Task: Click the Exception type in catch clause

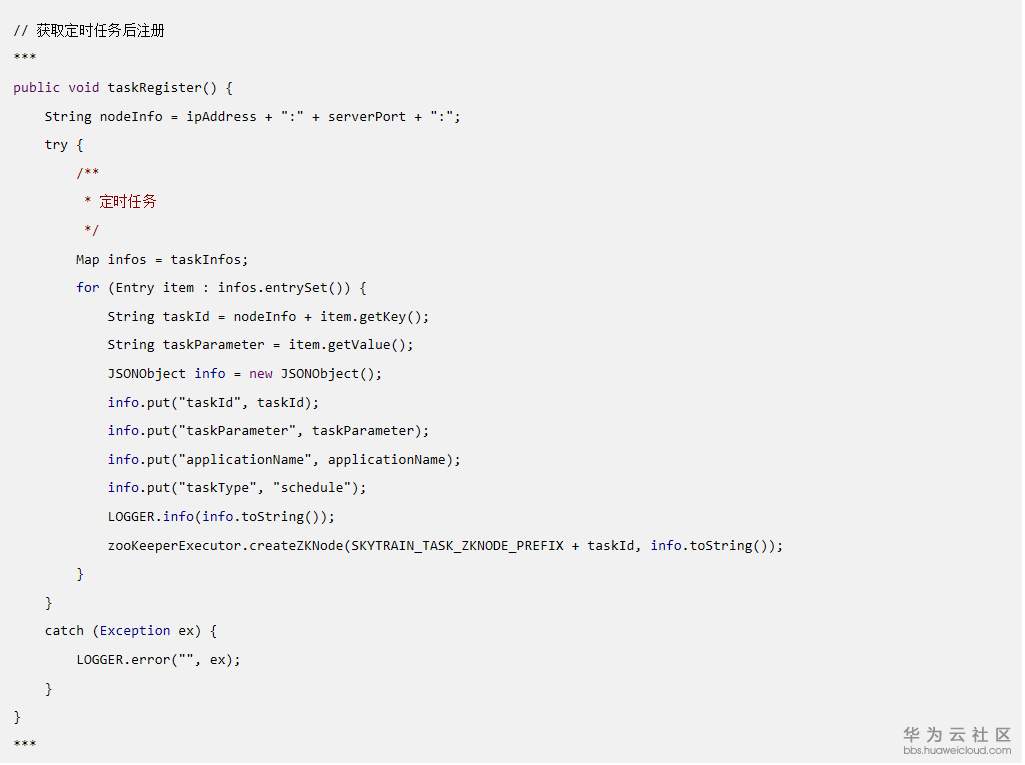Action: click(135, 631)
